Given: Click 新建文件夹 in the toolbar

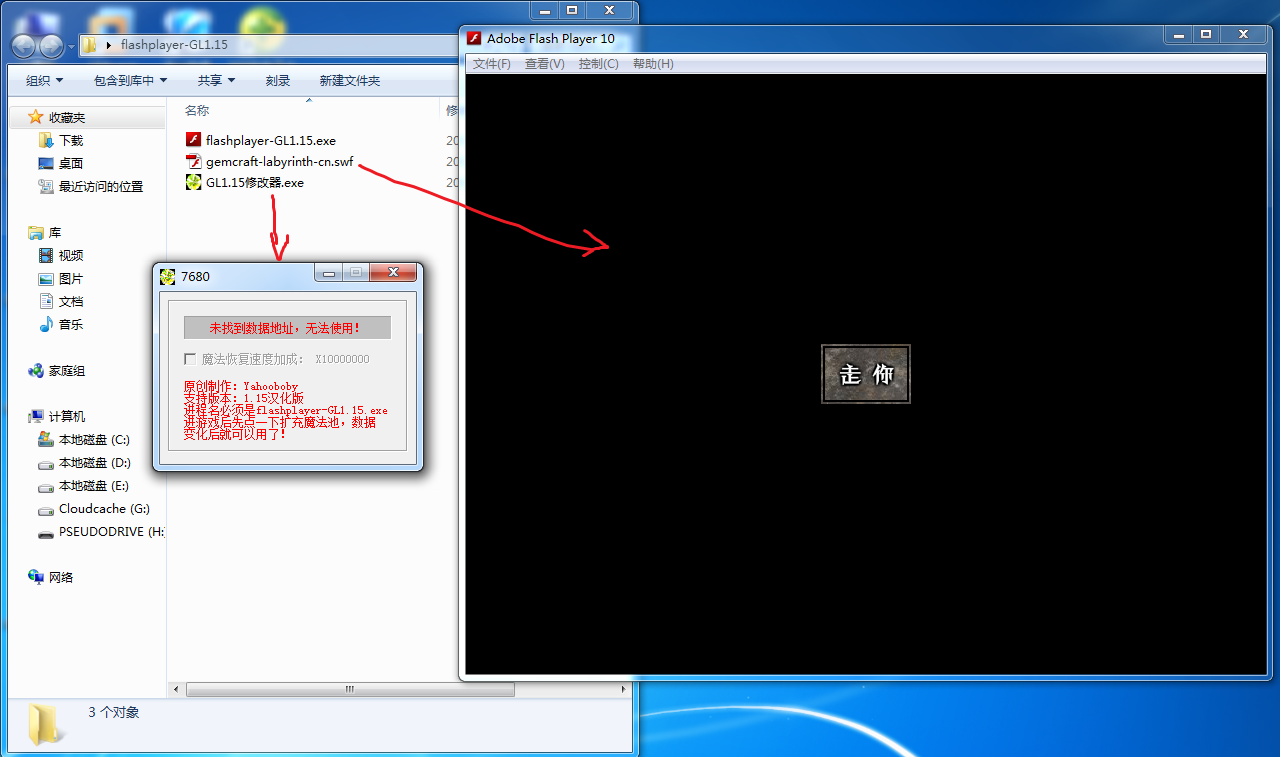Looking at the screenshot, I should [350, 80].
